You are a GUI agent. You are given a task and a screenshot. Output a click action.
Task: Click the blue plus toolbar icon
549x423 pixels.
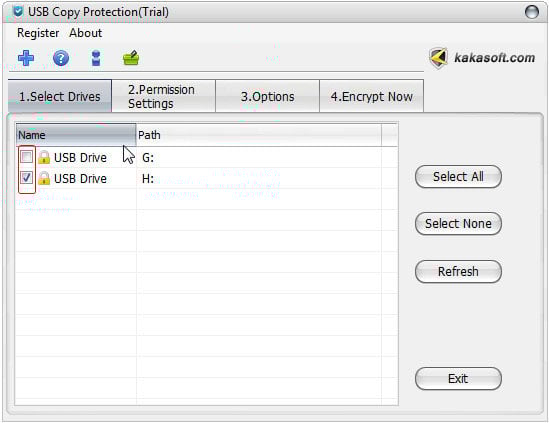point(26,58)
